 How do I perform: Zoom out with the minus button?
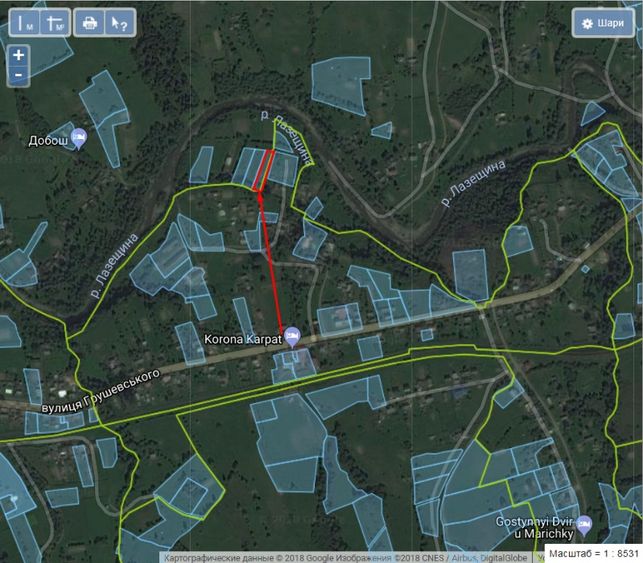18,75
